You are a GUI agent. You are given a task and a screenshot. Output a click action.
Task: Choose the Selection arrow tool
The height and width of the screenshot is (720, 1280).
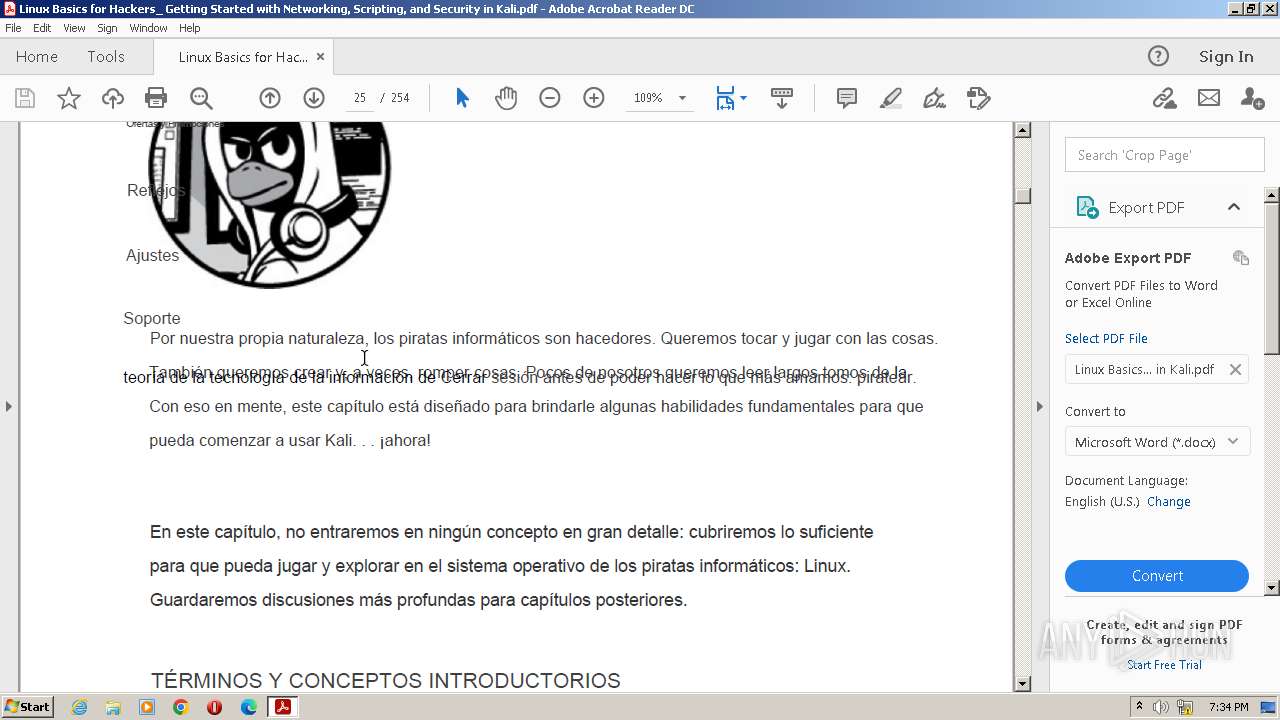[462, 98]
